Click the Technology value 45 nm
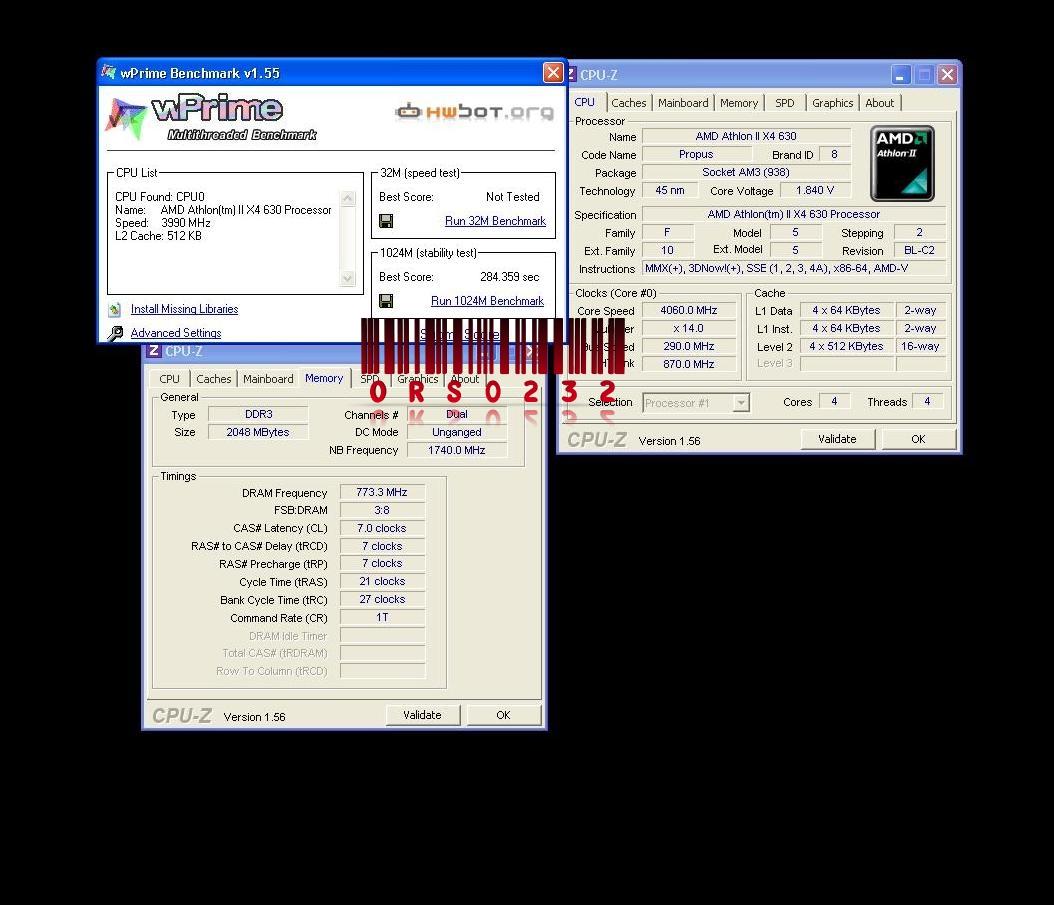1054x905 pixels. (x=670, y=190)
